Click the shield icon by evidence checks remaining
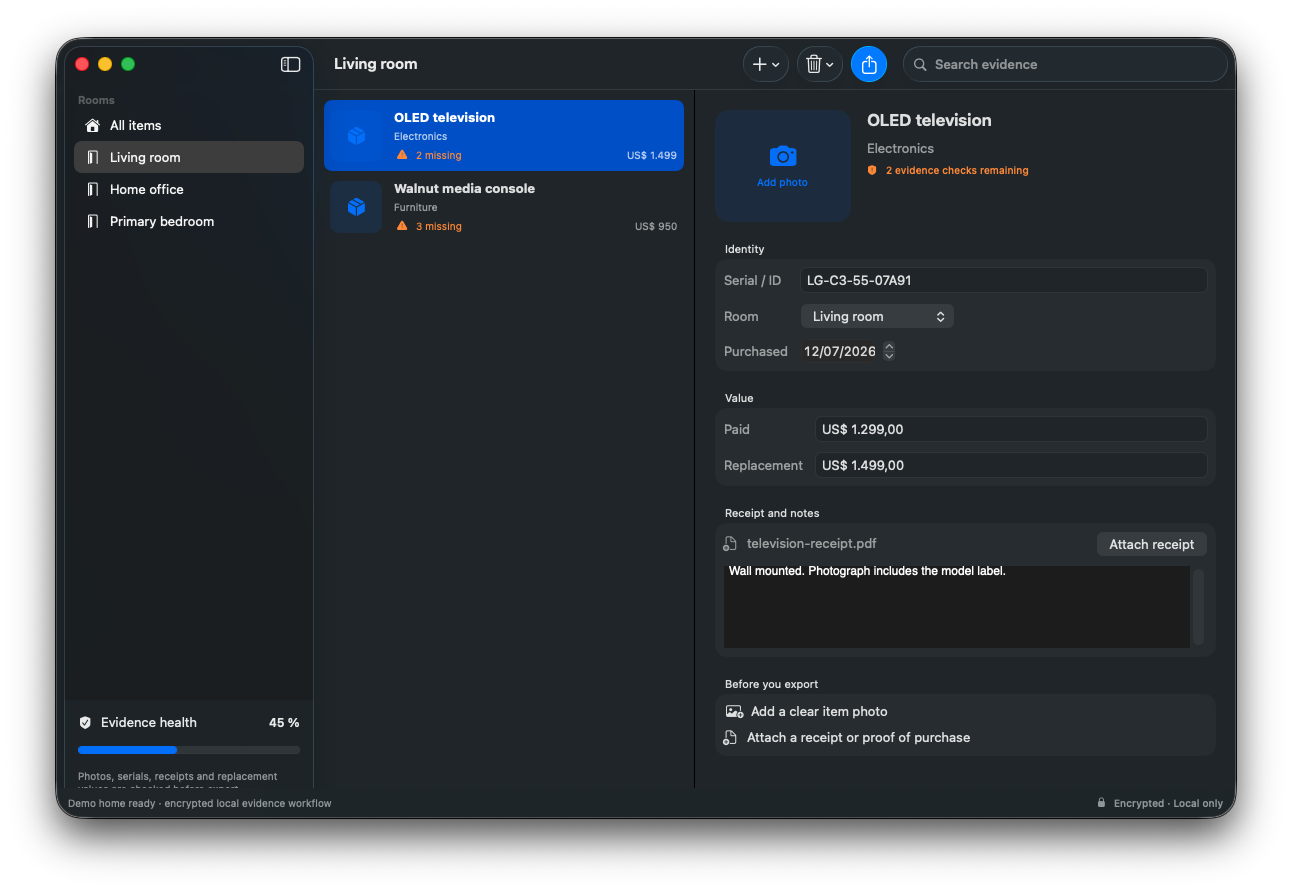 pyautogui.click(x=872, y=170)
